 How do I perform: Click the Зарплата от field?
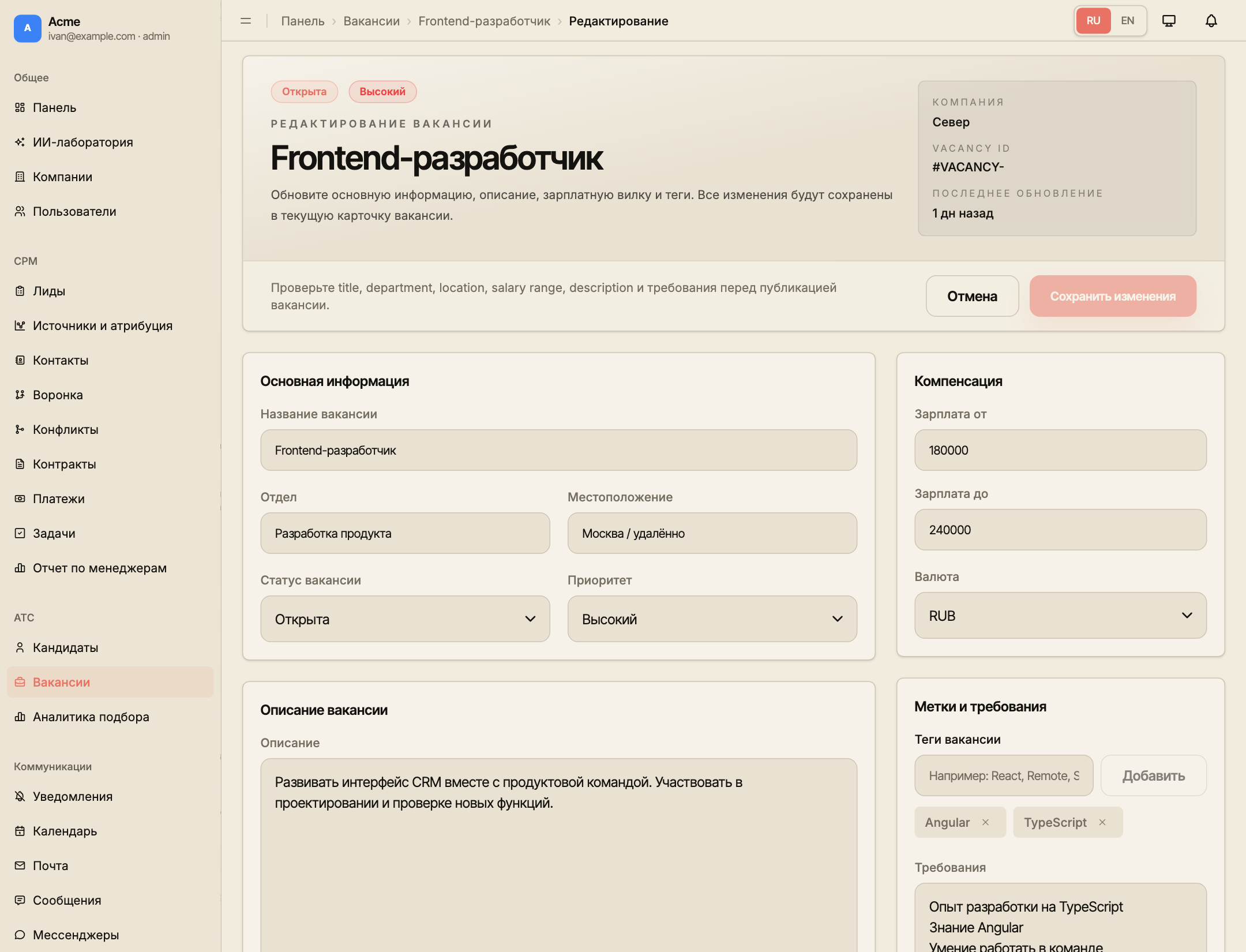pos(1060,450)
